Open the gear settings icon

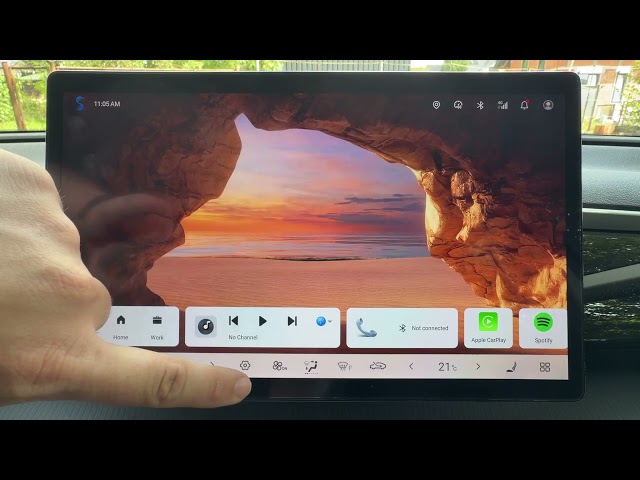(x=245, y=365)
